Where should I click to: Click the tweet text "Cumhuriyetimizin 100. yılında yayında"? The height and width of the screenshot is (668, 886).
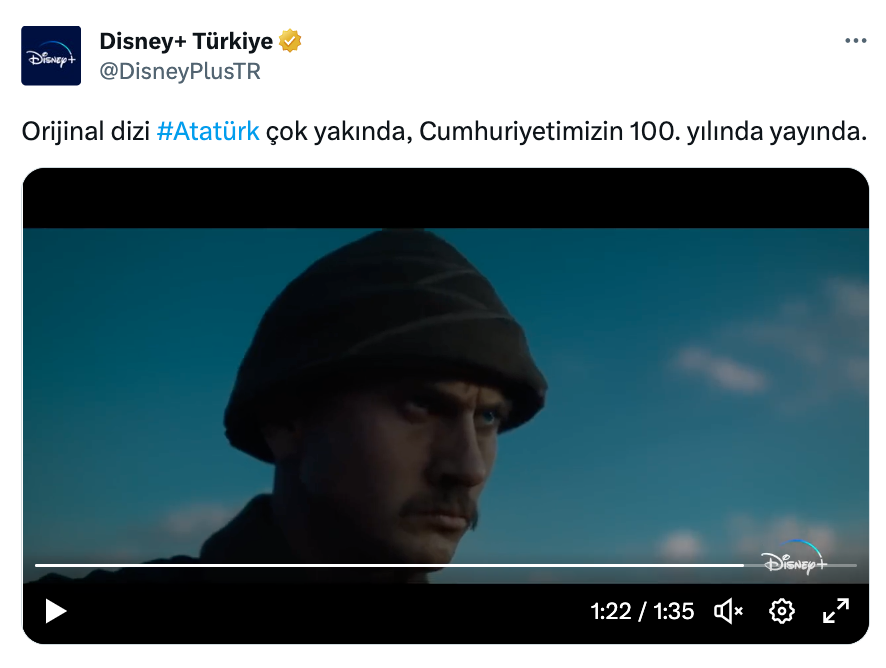click(642, 132)
